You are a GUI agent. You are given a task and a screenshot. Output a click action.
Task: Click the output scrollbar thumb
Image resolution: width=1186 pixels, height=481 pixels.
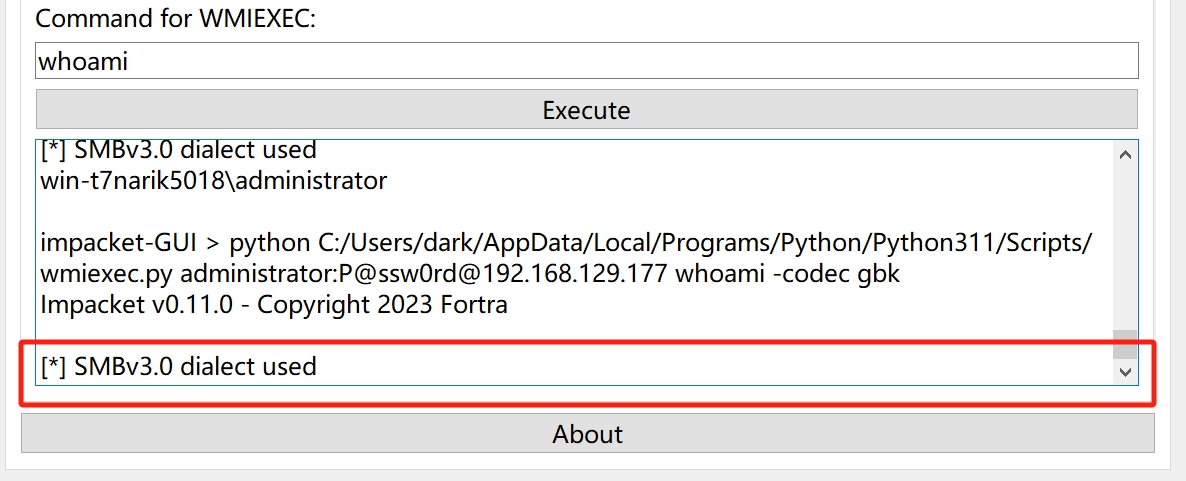pos(1125,344)
